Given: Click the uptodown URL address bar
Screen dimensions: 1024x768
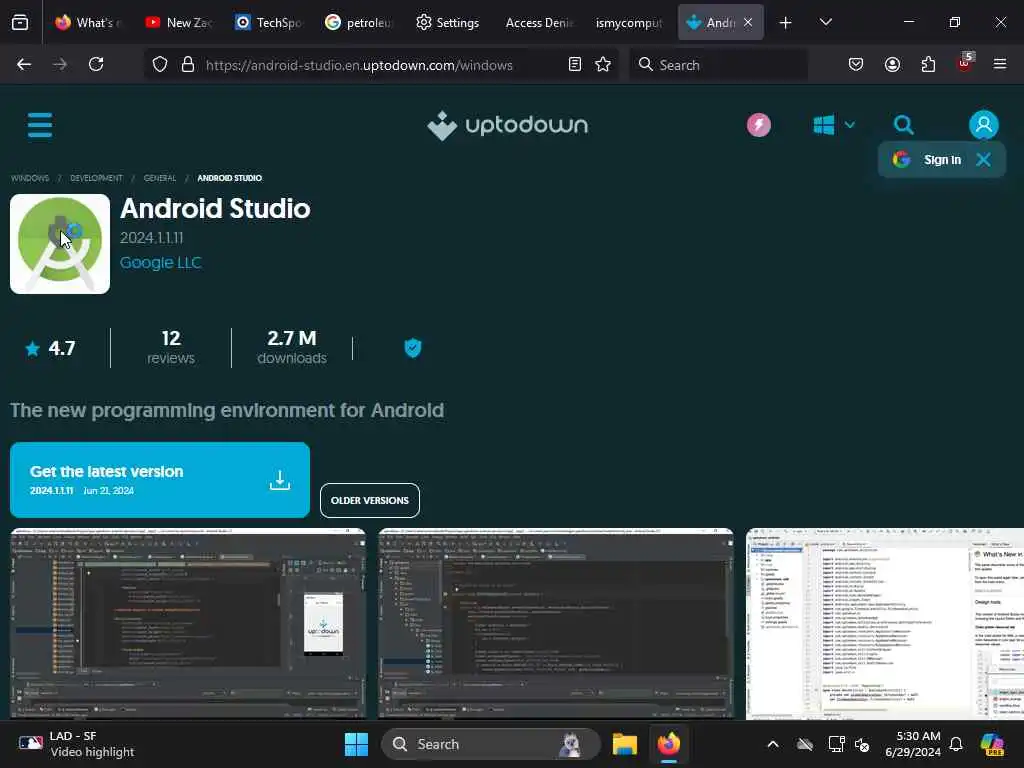Looking at the screenshot, I should point(359,65).
